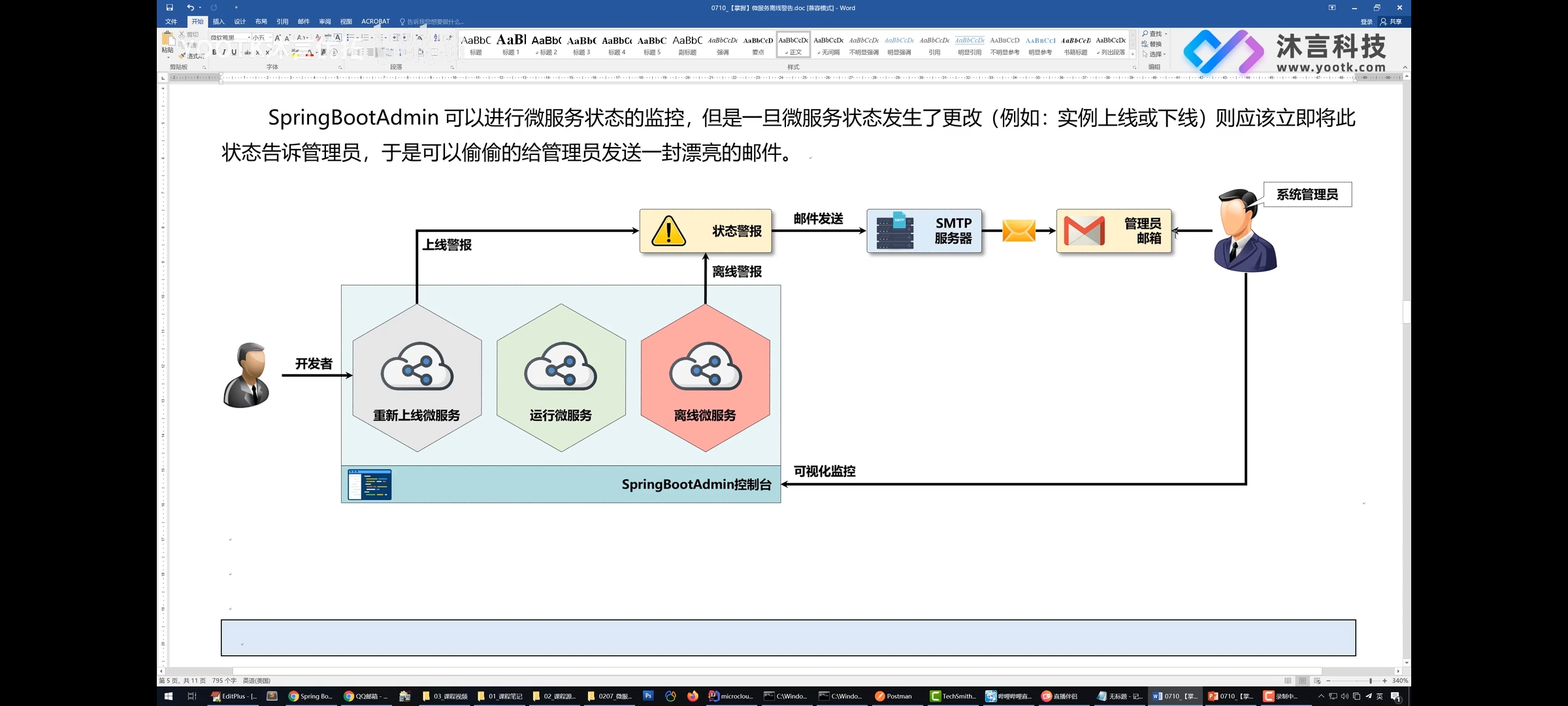Click the Paste (粘贴) clipboard icon

coord(168,39)
